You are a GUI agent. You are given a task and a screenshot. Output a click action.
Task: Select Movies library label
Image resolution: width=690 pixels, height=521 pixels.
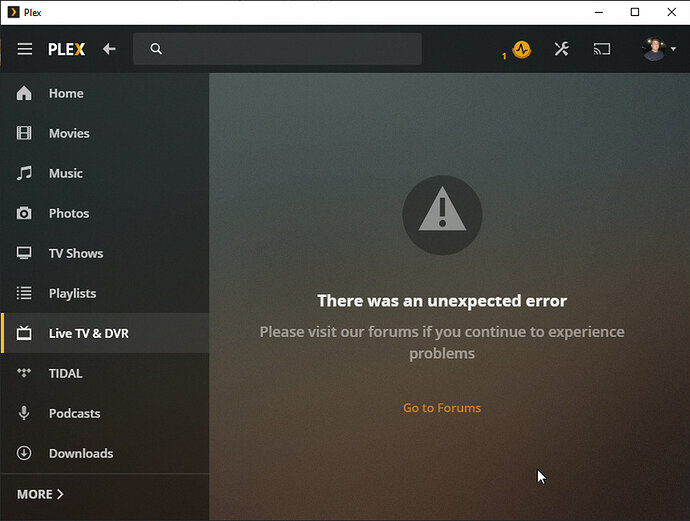pyautogui.click(x=70, y=133)
